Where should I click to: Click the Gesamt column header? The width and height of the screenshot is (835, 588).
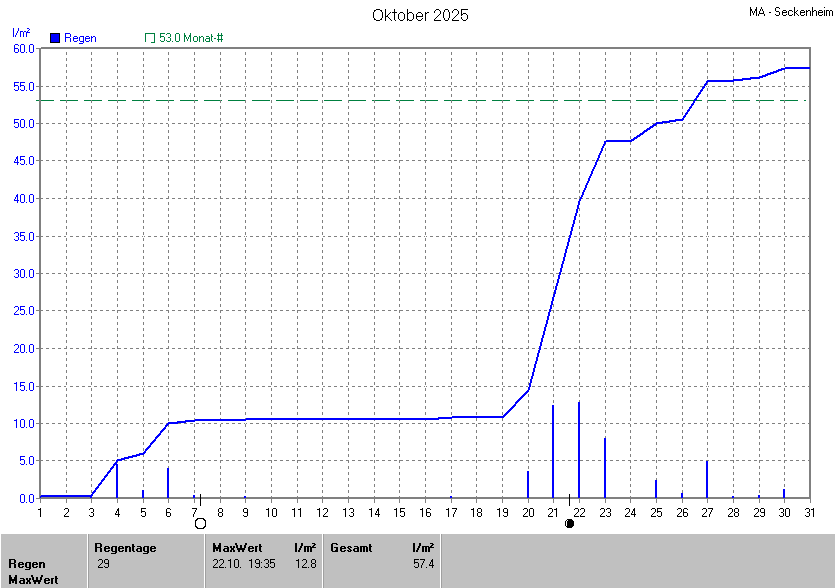(x=351, y=547)
